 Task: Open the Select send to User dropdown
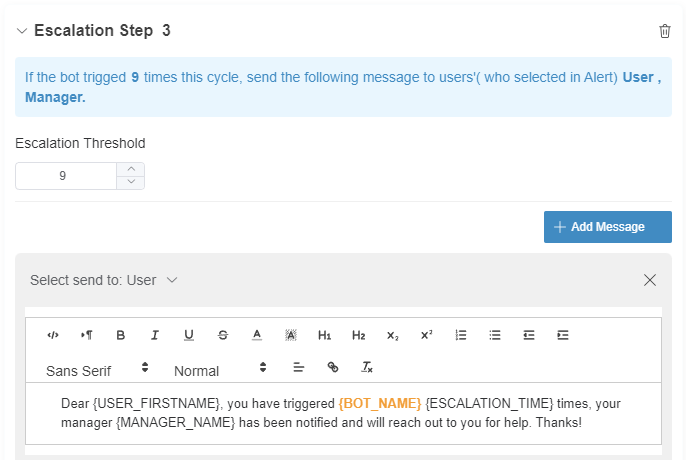(x=104, y=280)
